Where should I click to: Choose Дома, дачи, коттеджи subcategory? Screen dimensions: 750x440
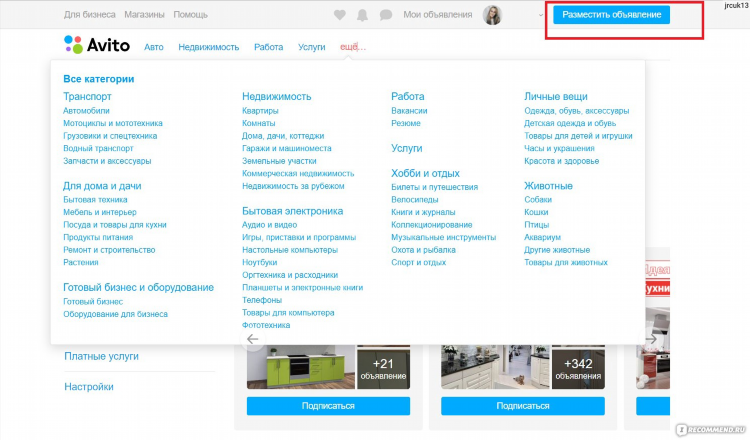[x=283, y=136]
